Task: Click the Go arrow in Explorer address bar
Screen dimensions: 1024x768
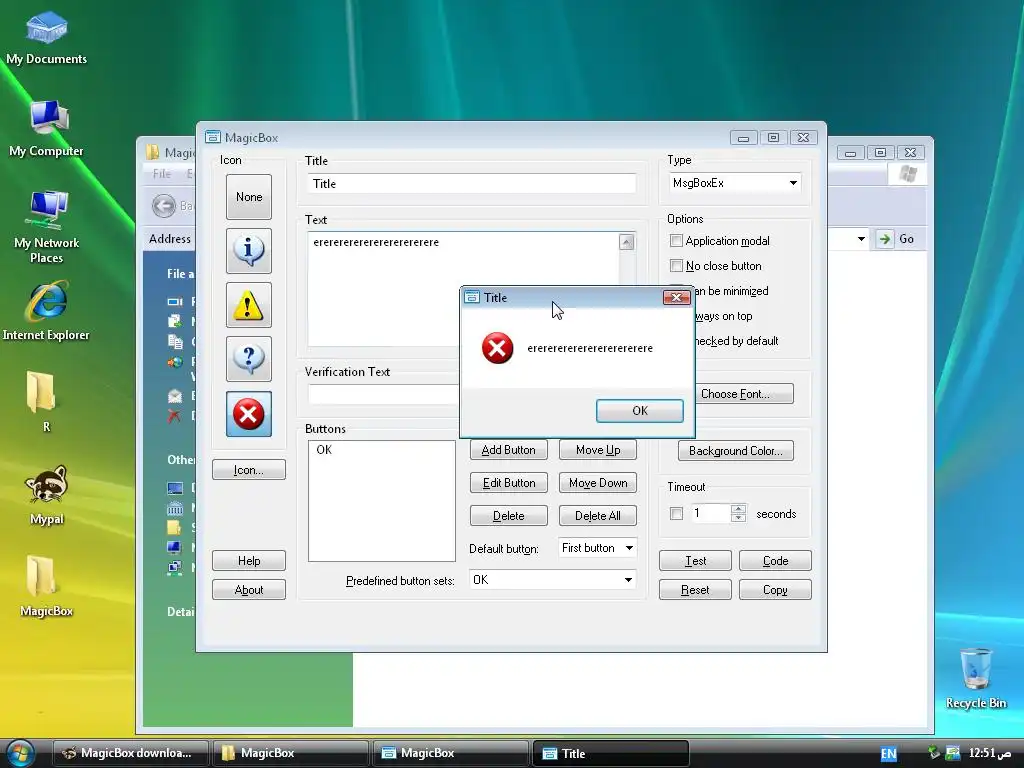Action: pyautogui.click(x=884, y=239)
